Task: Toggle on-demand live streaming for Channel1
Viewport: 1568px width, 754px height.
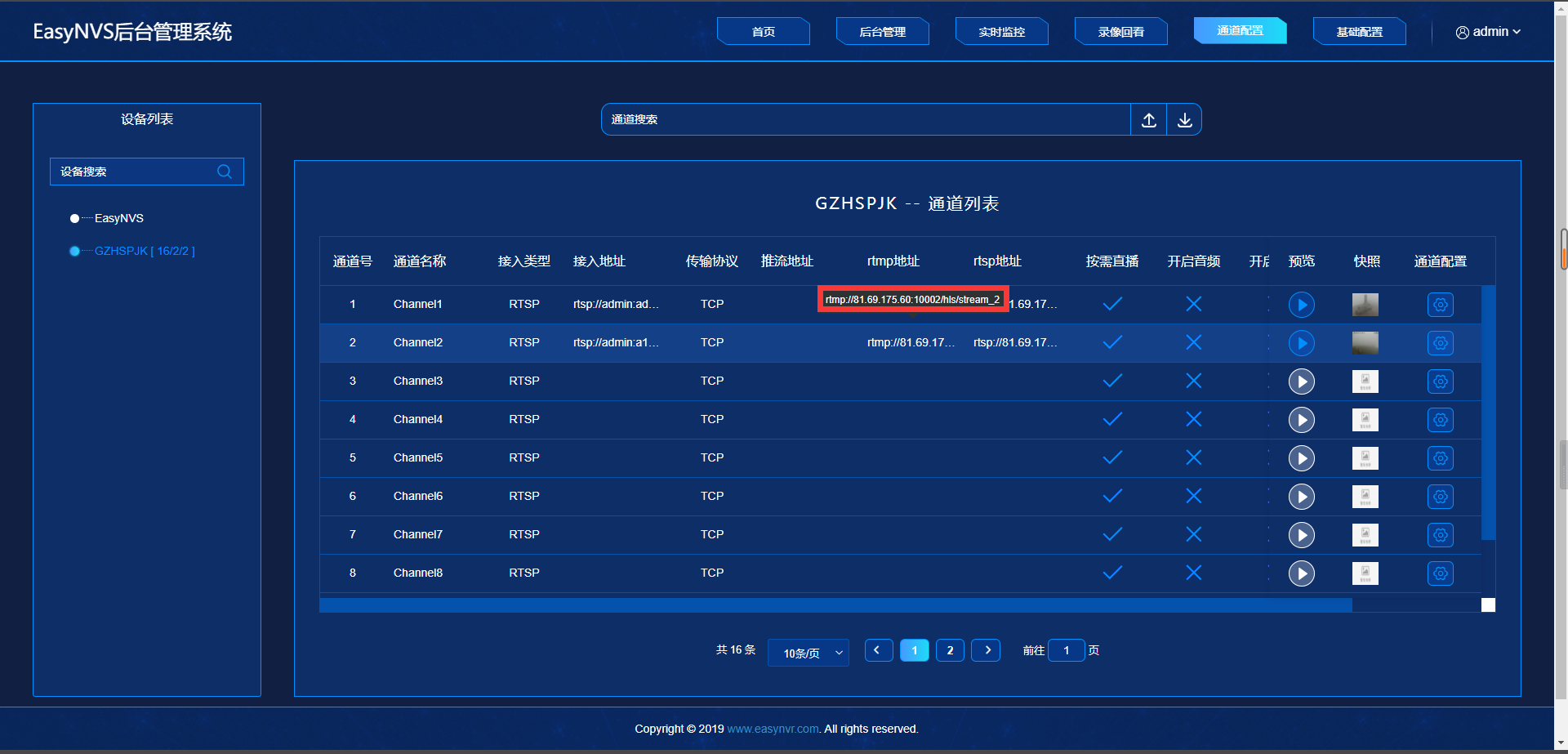Action: [x=1111, y=303]
